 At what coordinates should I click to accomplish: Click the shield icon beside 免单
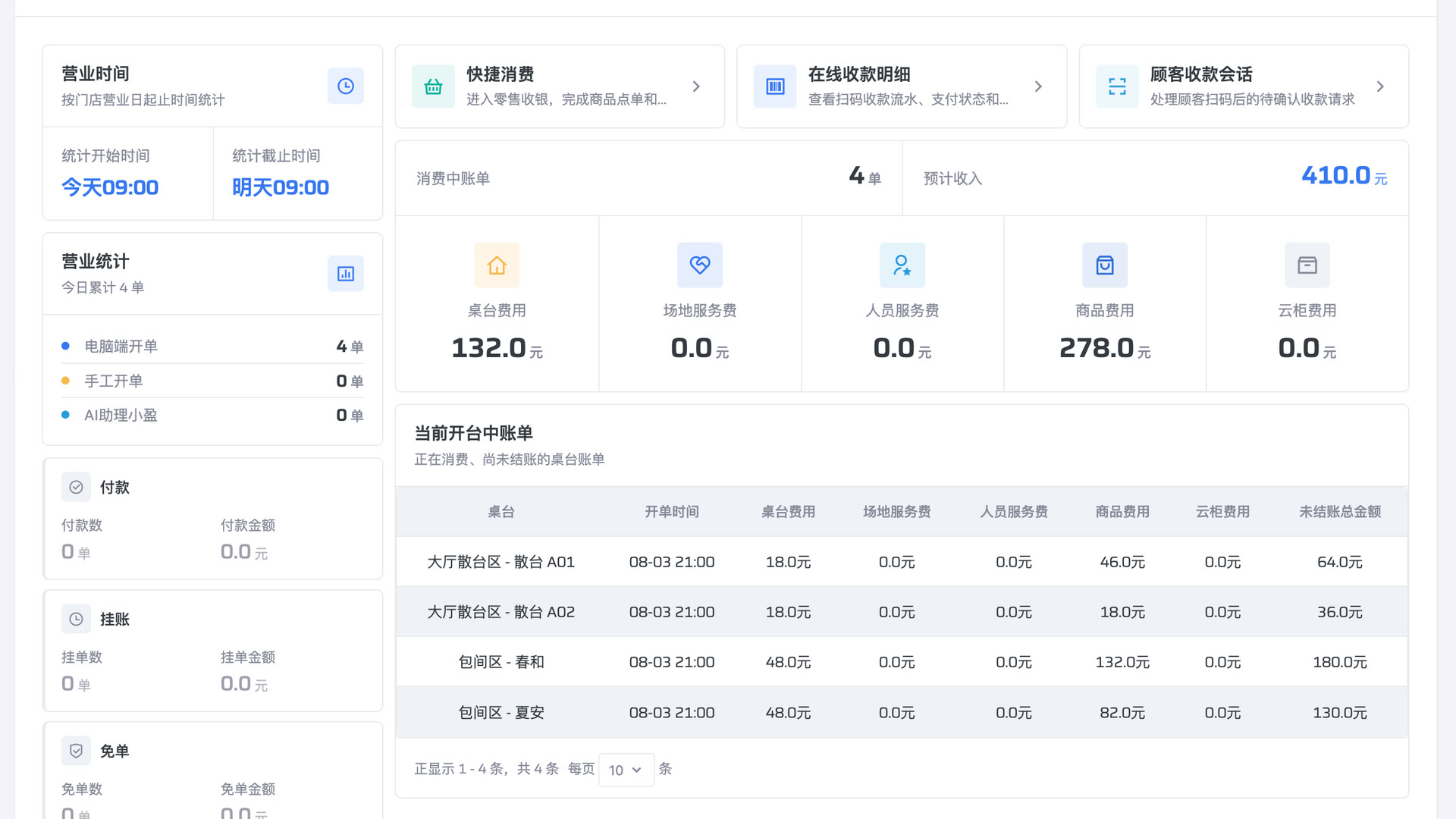(x=76, y=752)
